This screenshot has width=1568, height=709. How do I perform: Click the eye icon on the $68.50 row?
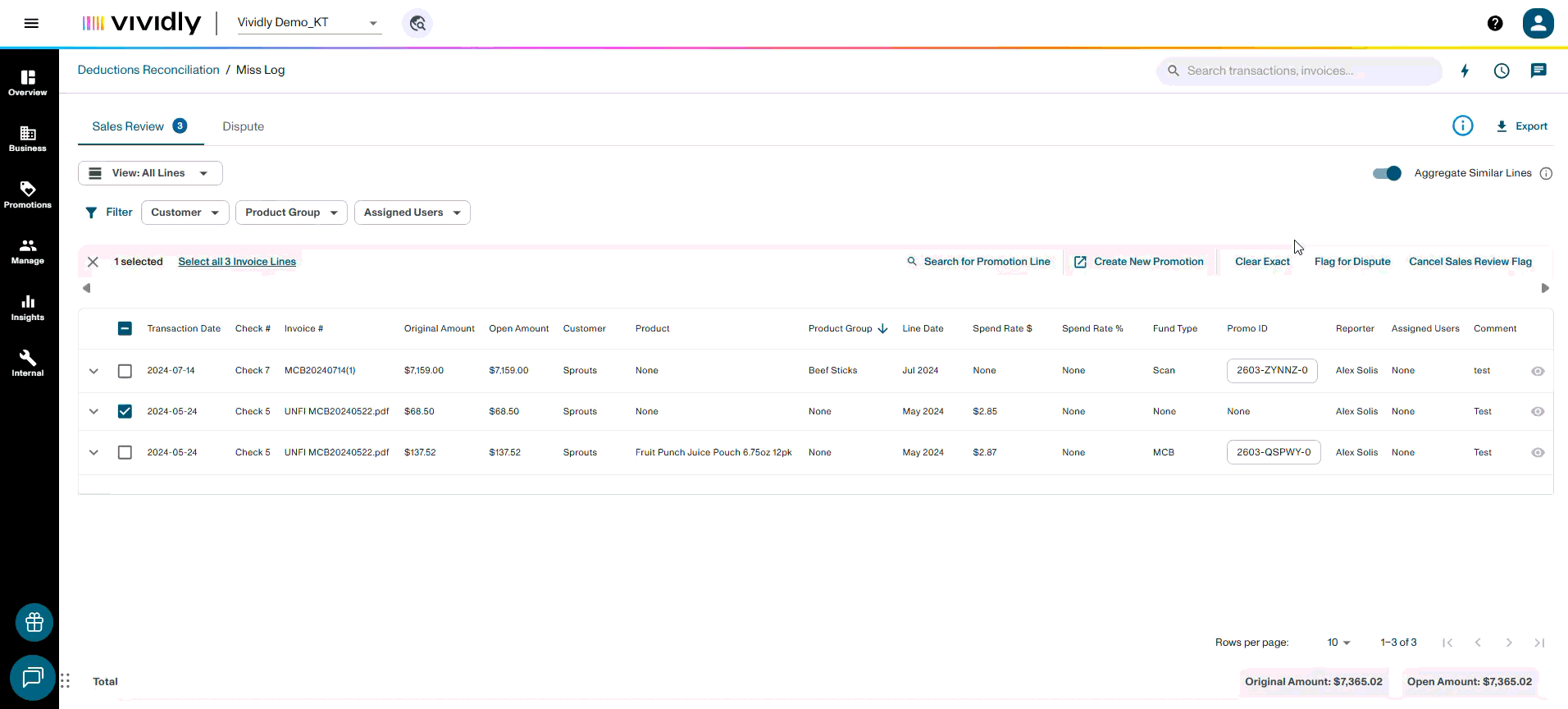tap(1538, 411)
